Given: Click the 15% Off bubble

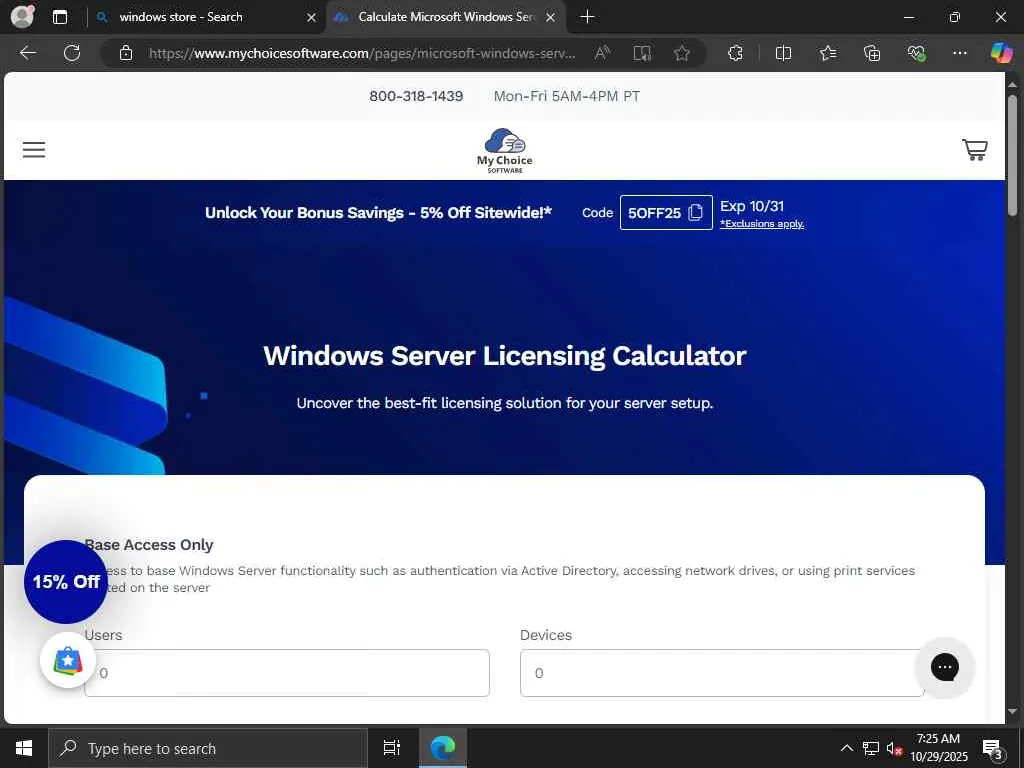Looking at the screenshot, I should click(x=66, y=581).
